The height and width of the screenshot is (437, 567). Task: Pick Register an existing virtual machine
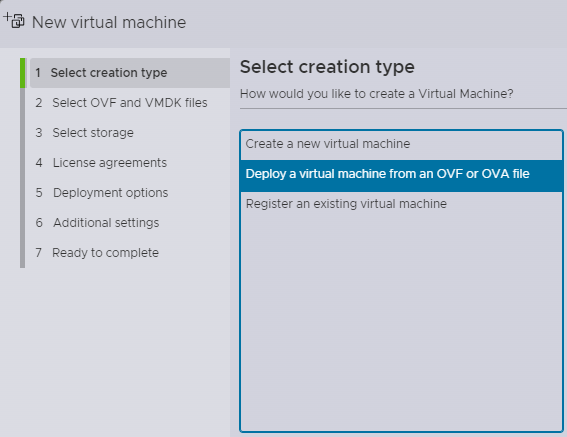pyautogui.click(x=401, y=204)
